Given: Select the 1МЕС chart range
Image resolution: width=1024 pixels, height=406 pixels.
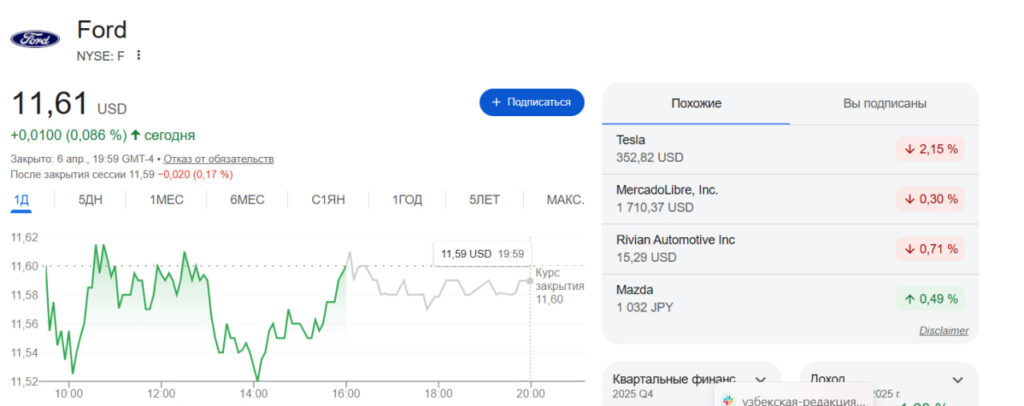Looking at the screenshot, I should point(167,200).
